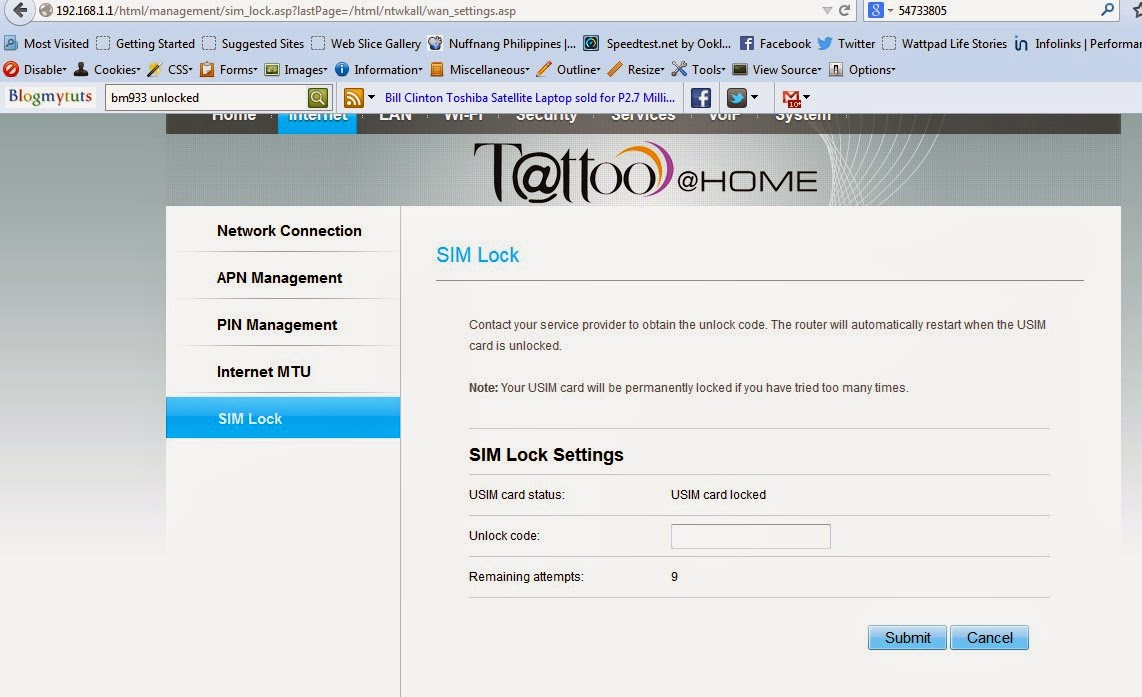Open the Disable developer menu
Viewport: 1142px width, 697px height.
[35, 70]
